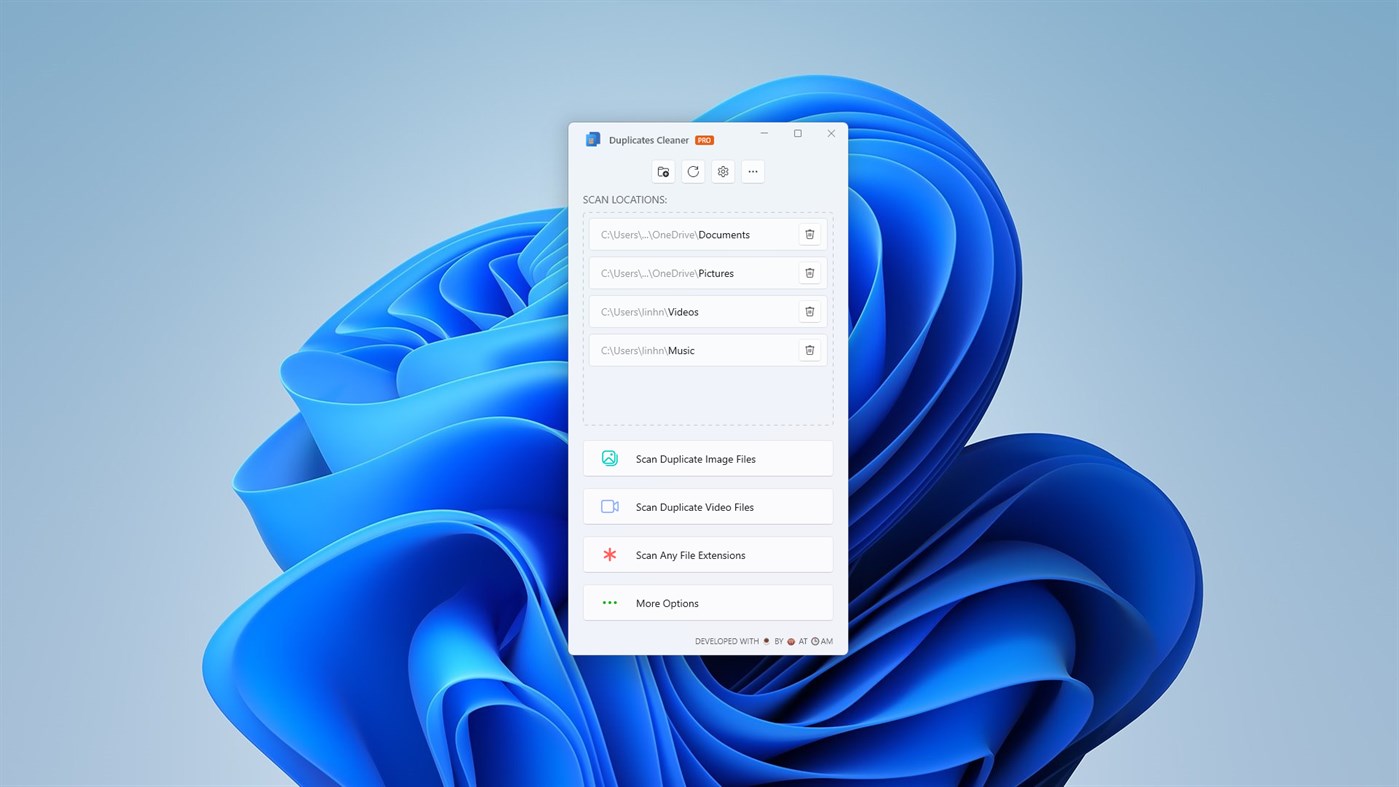This screenshot has height=787, width=1399.
Task: Open the settings gear
Action: pyautogui.click(x=722, y=171)
